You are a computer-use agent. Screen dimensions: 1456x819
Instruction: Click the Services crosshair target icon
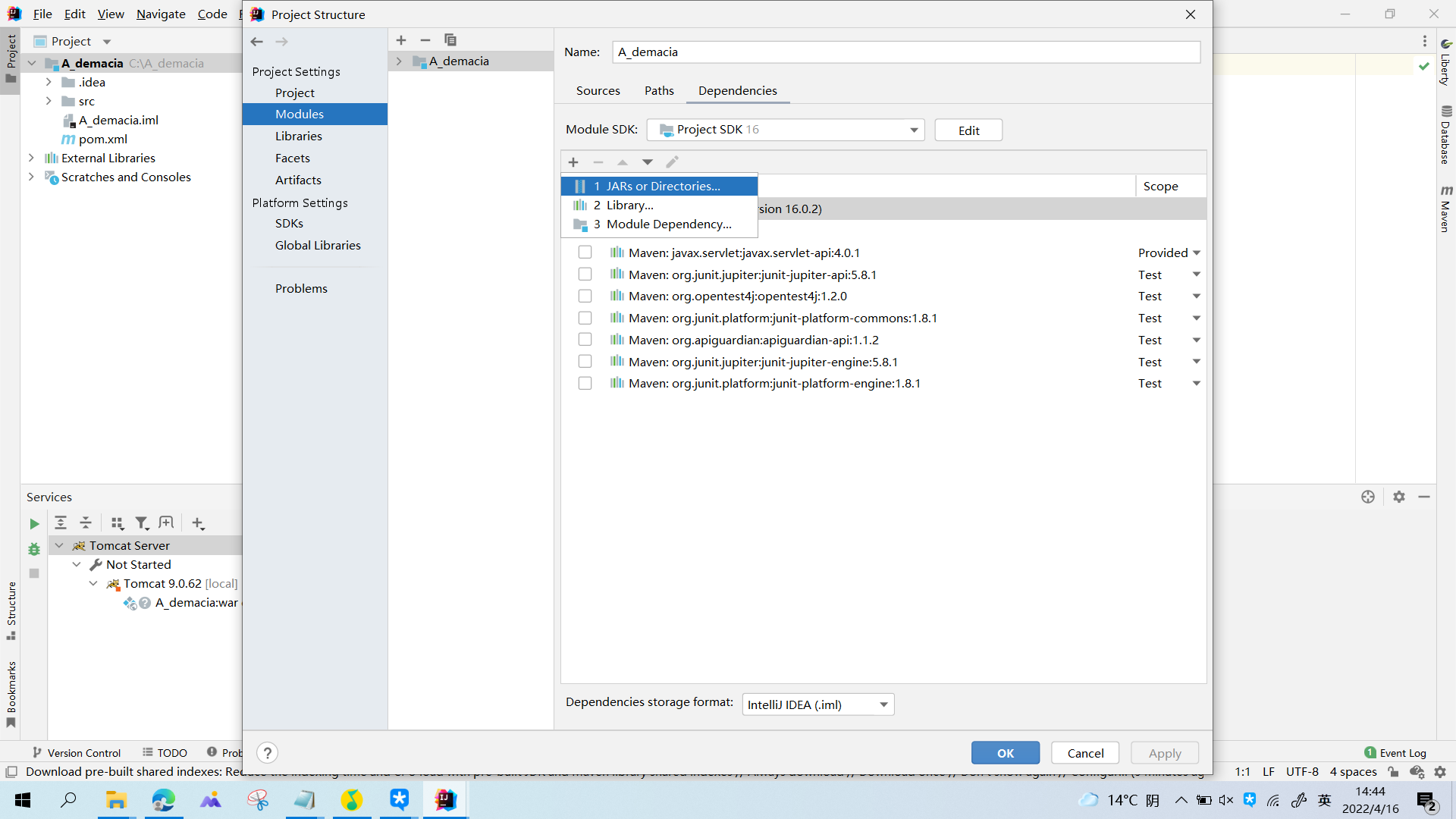coord(1368,497)
